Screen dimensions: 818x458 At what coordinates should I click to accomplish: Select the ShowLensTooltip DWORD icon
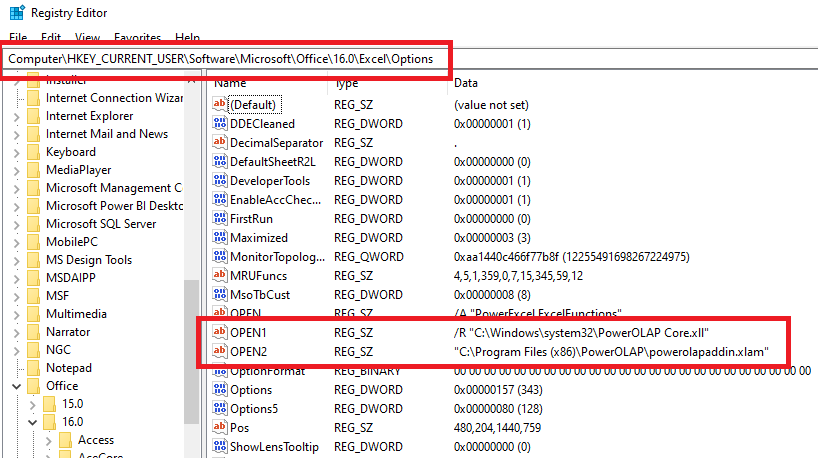pos(220,446)
